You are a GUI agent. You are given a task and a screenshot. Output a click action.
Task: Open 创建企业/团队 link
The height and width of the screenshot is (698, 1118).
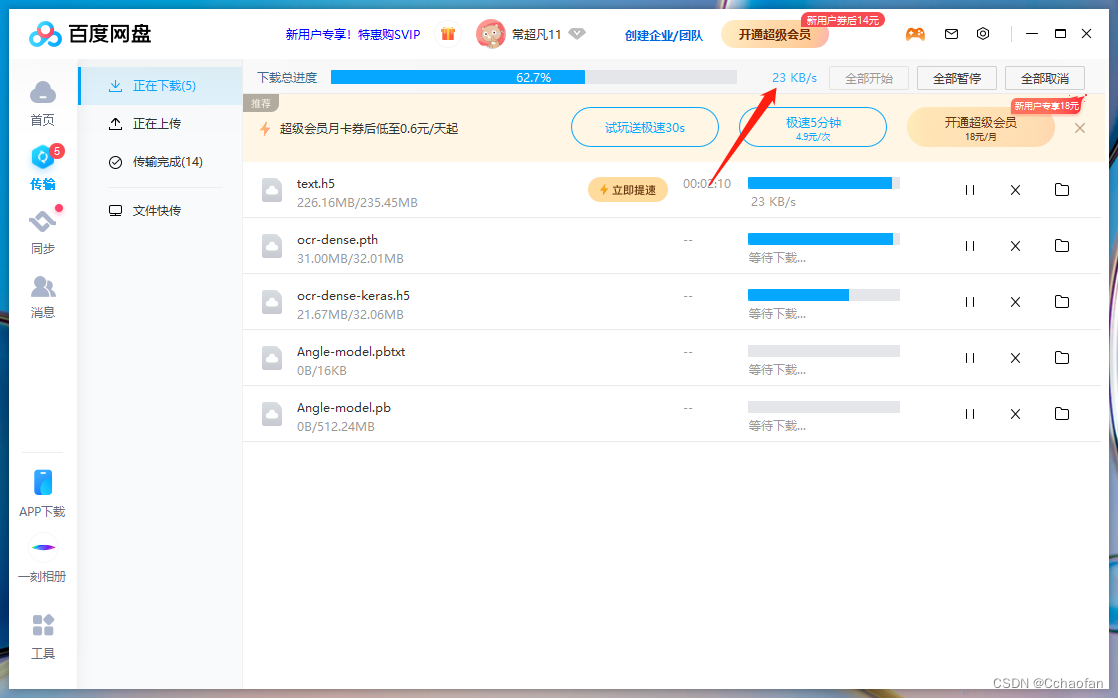click(664, 35)
